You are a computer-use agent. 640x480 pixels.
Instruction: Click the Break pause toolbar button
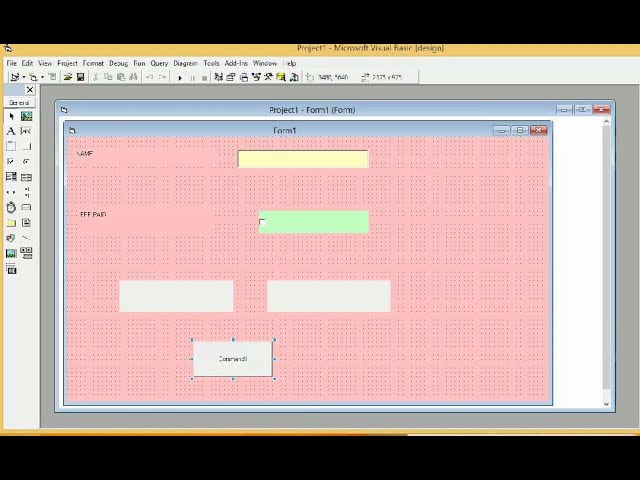192,78
